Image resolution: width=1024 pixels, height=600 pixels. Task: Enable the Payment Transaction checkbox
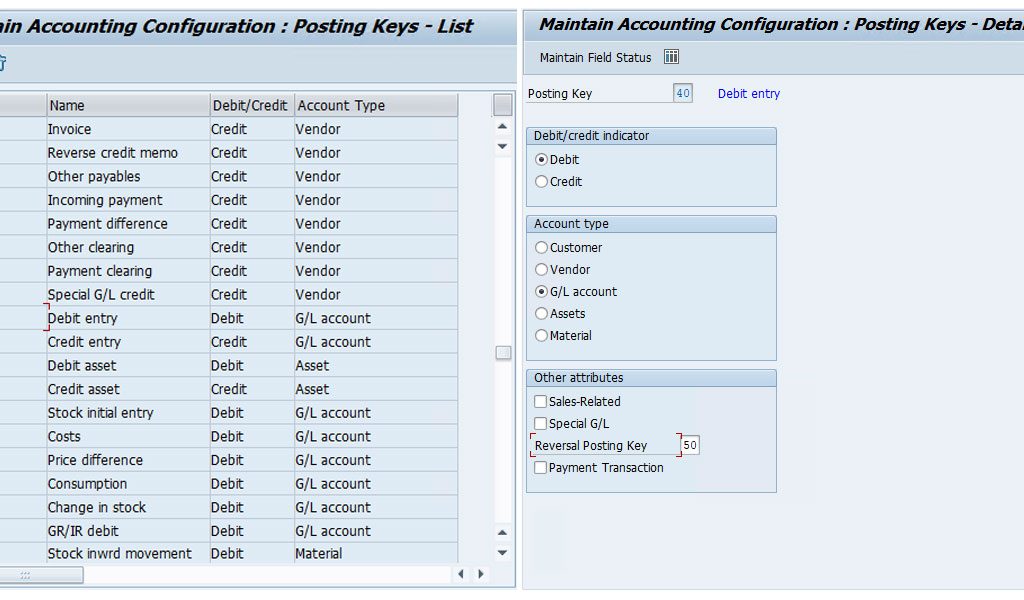coord(541,467)
